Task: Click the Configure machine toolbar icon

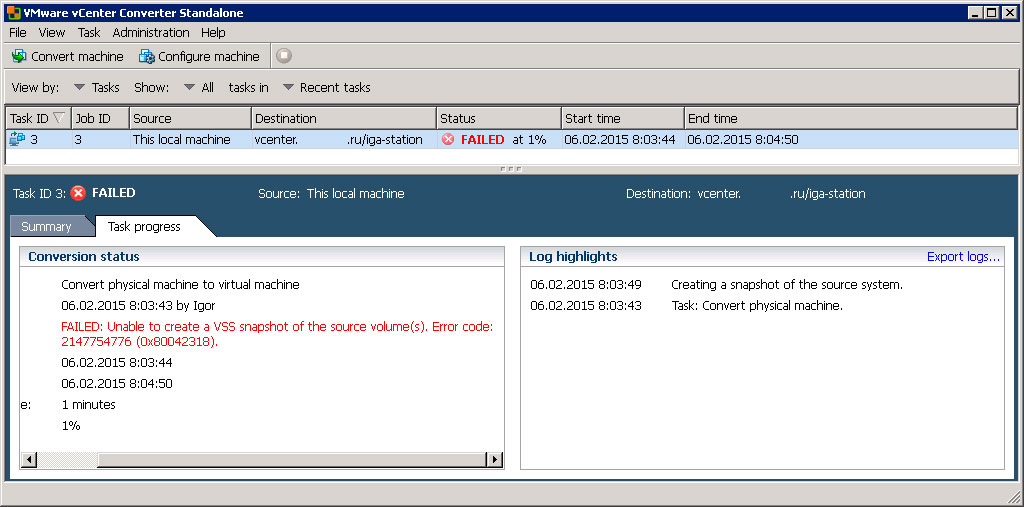Action: point(146,57)
